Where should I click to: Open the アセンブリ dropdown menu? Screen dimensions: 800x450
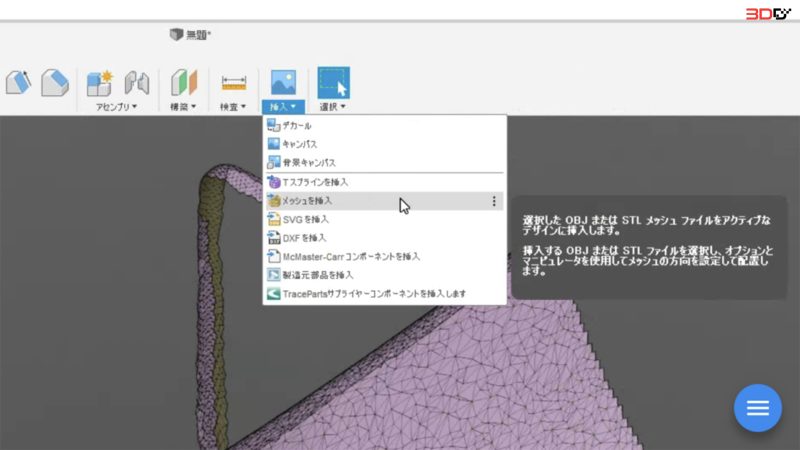[116, 107]
